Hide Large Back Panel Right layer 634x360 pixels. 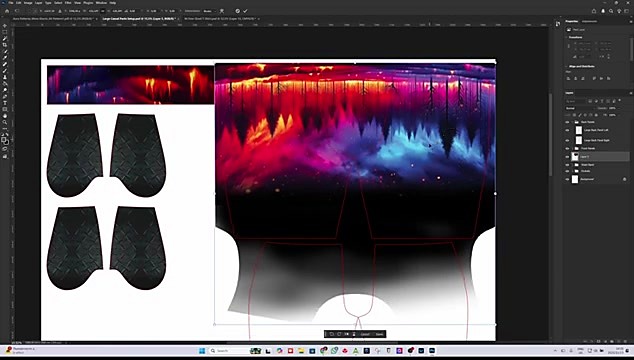click(567, 140)
